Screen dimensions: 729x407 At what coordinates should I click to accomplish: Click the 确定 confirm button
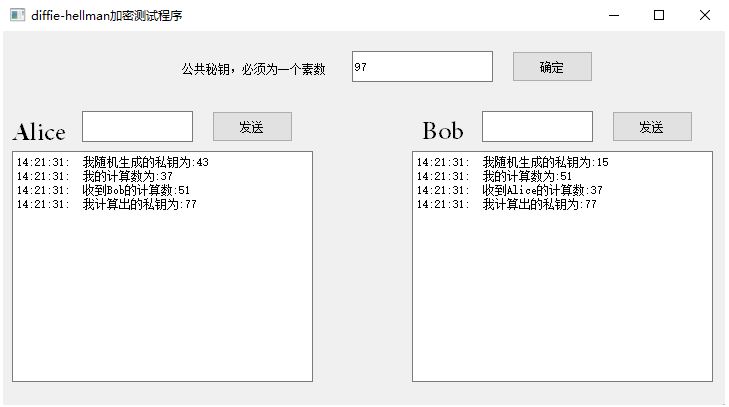click(552, 67)
